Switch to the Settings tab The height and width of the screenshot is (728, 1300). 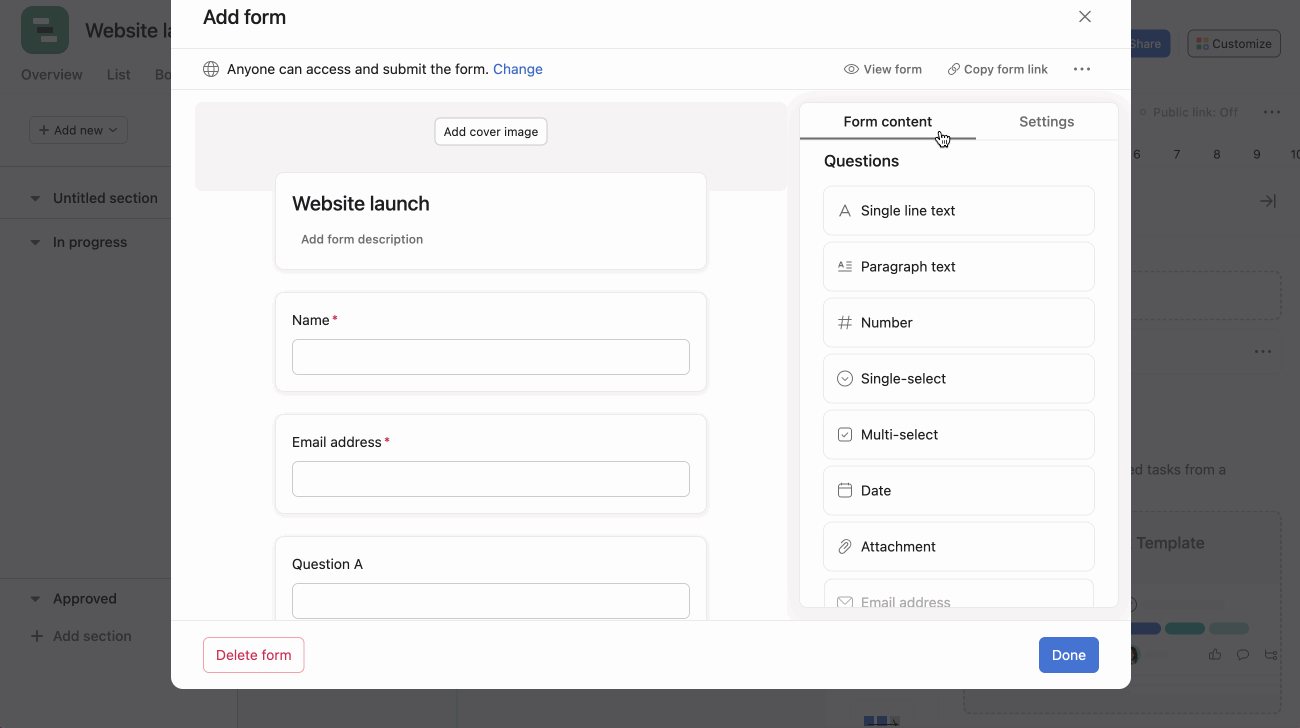click(1046, 122)
